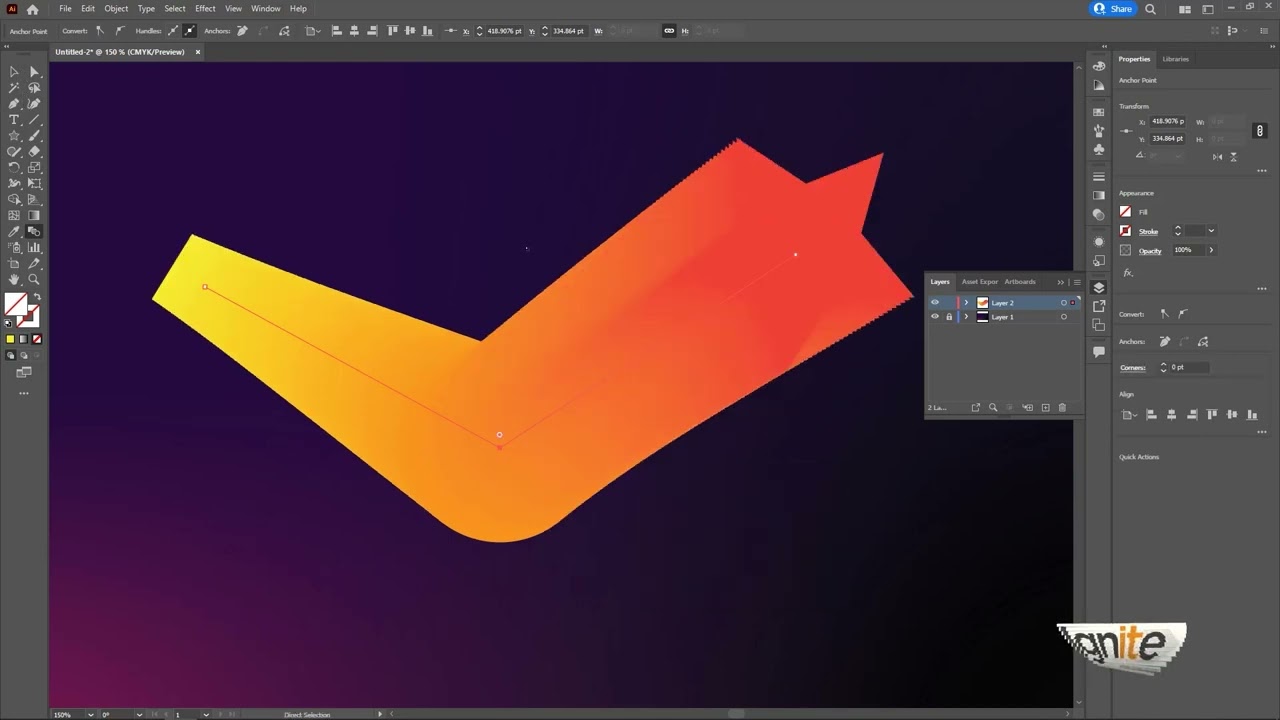Image resolution: width=1280 pixels, height=720 pixels.
Task: Select the Direct Selection tool
Action: pyautogui.click(x=34, y=72)
